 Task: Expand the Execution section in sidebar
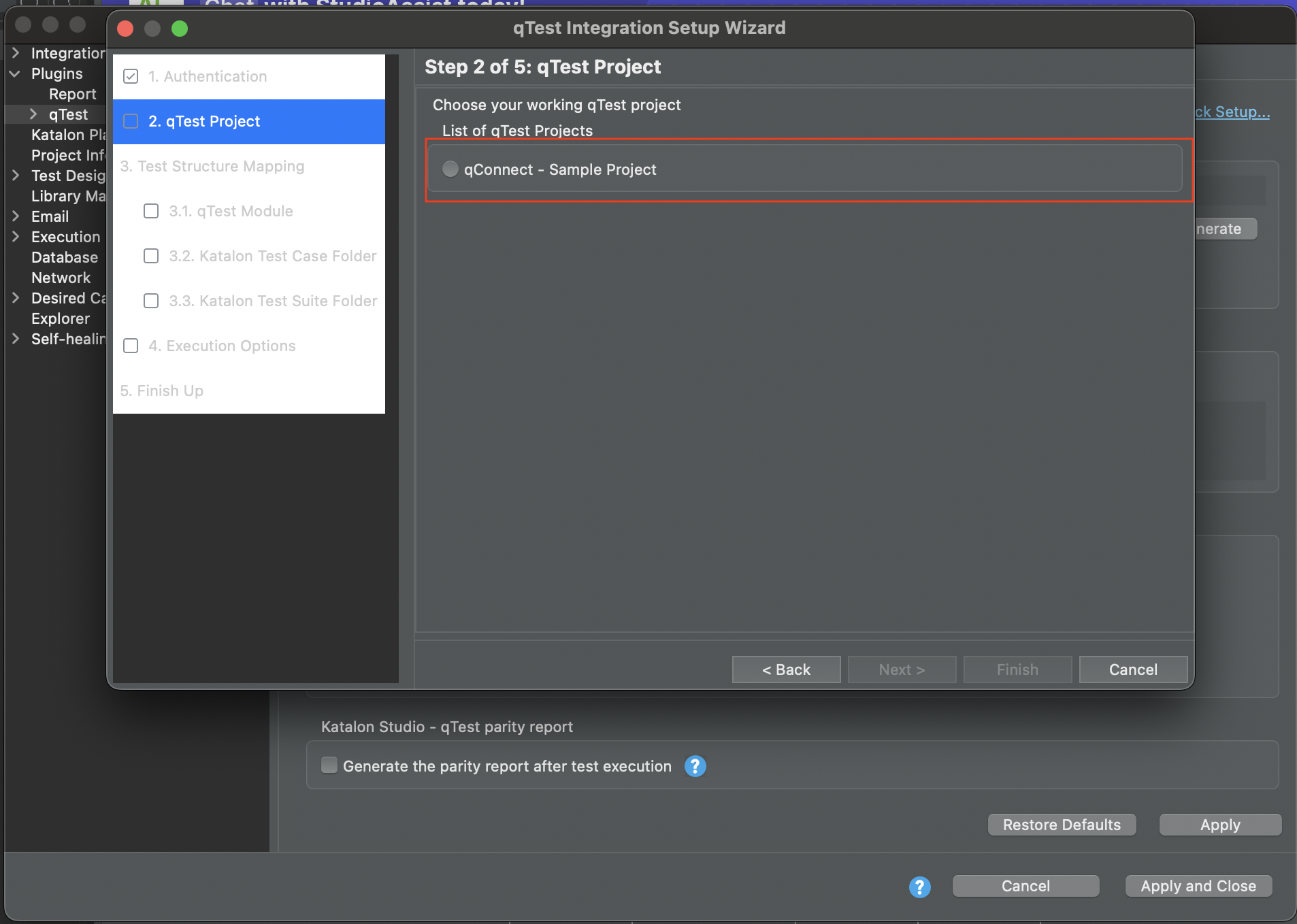tap(16, 237)
